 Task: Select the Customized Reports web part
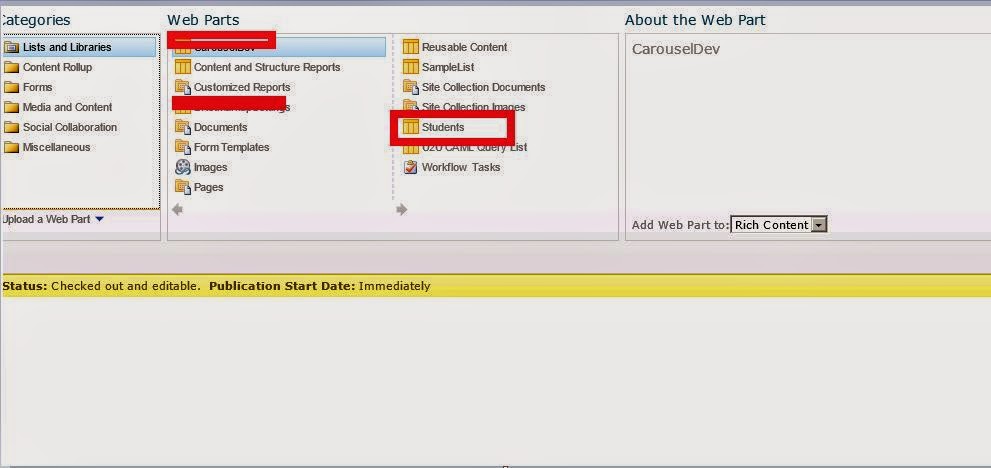click(x=242, y=87)
